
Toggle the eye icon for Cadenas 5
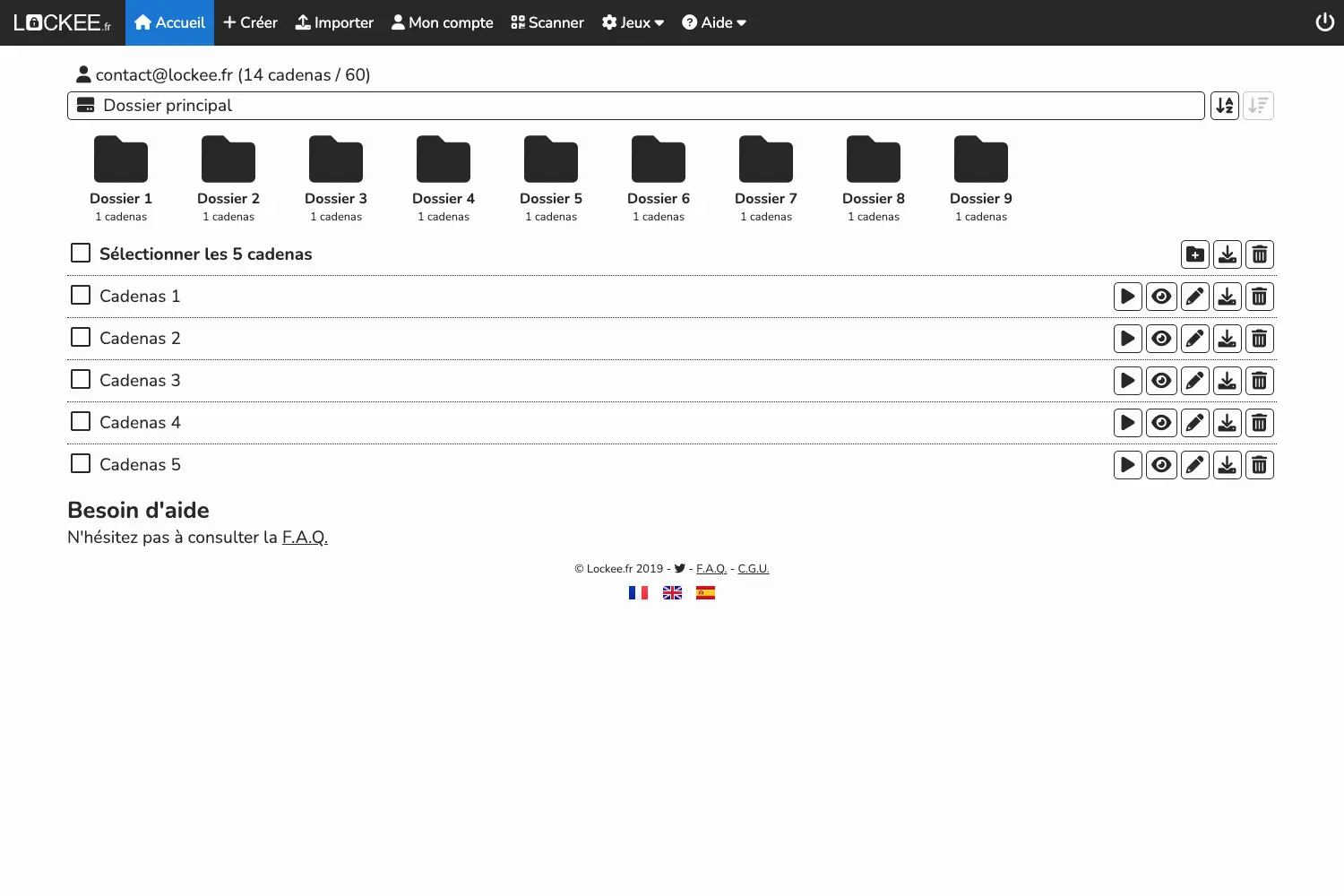1161,465
